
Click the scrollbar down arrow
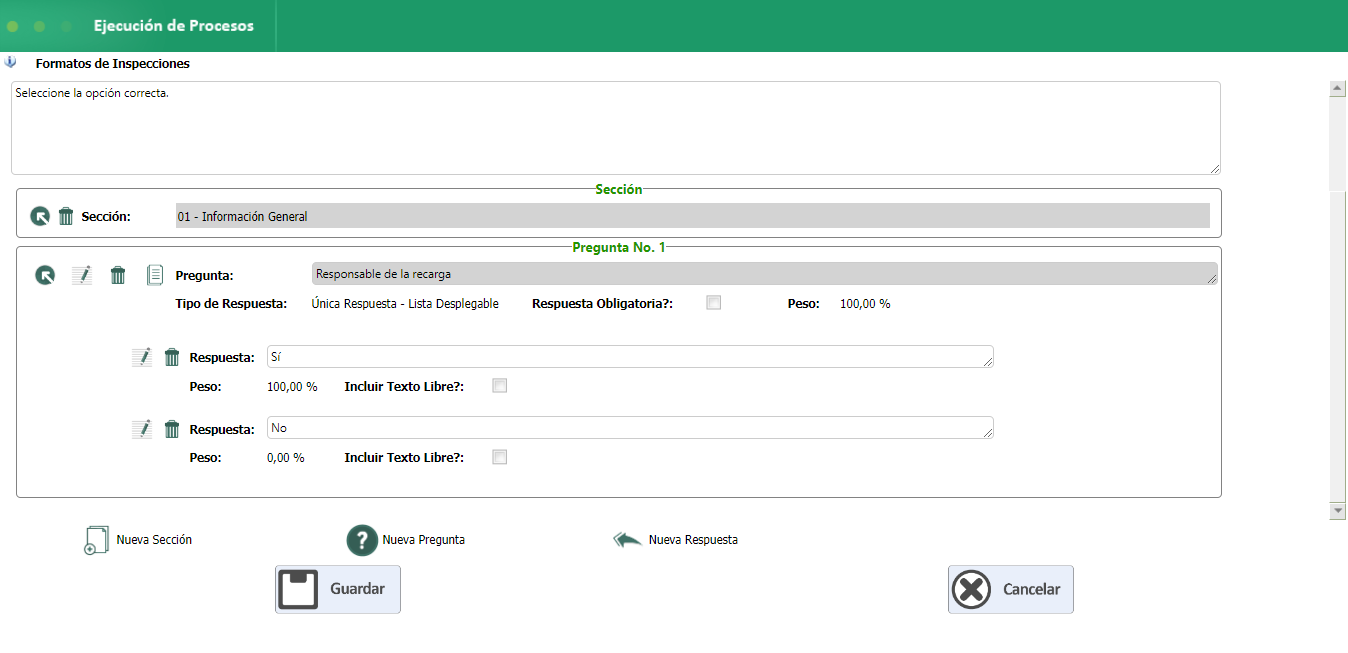pos(1338,511)
